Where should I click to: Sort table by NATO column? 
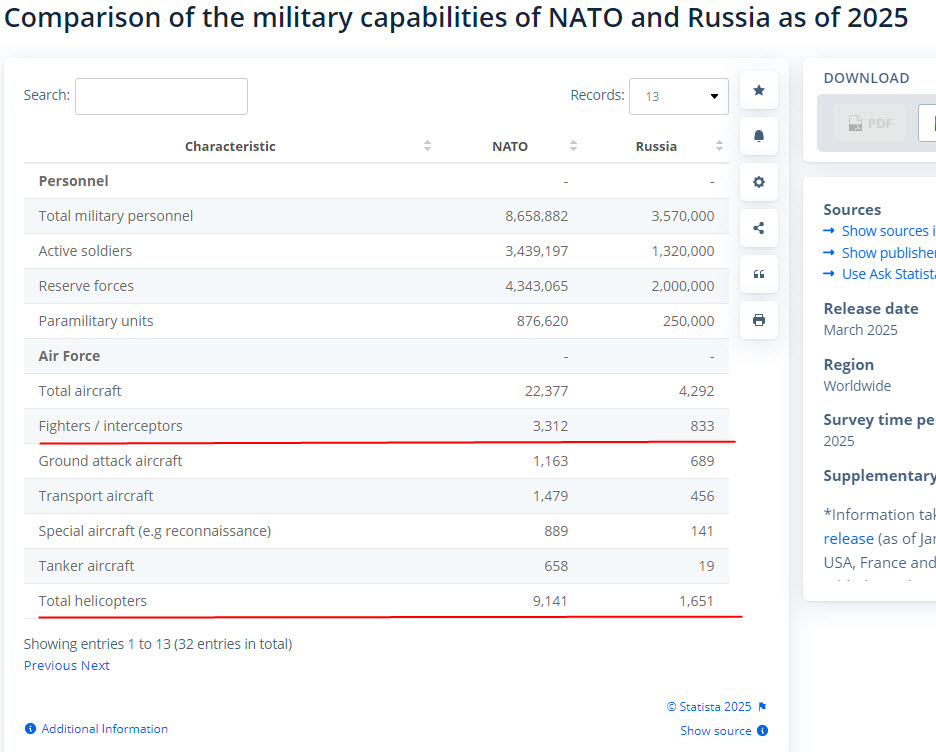510,146
